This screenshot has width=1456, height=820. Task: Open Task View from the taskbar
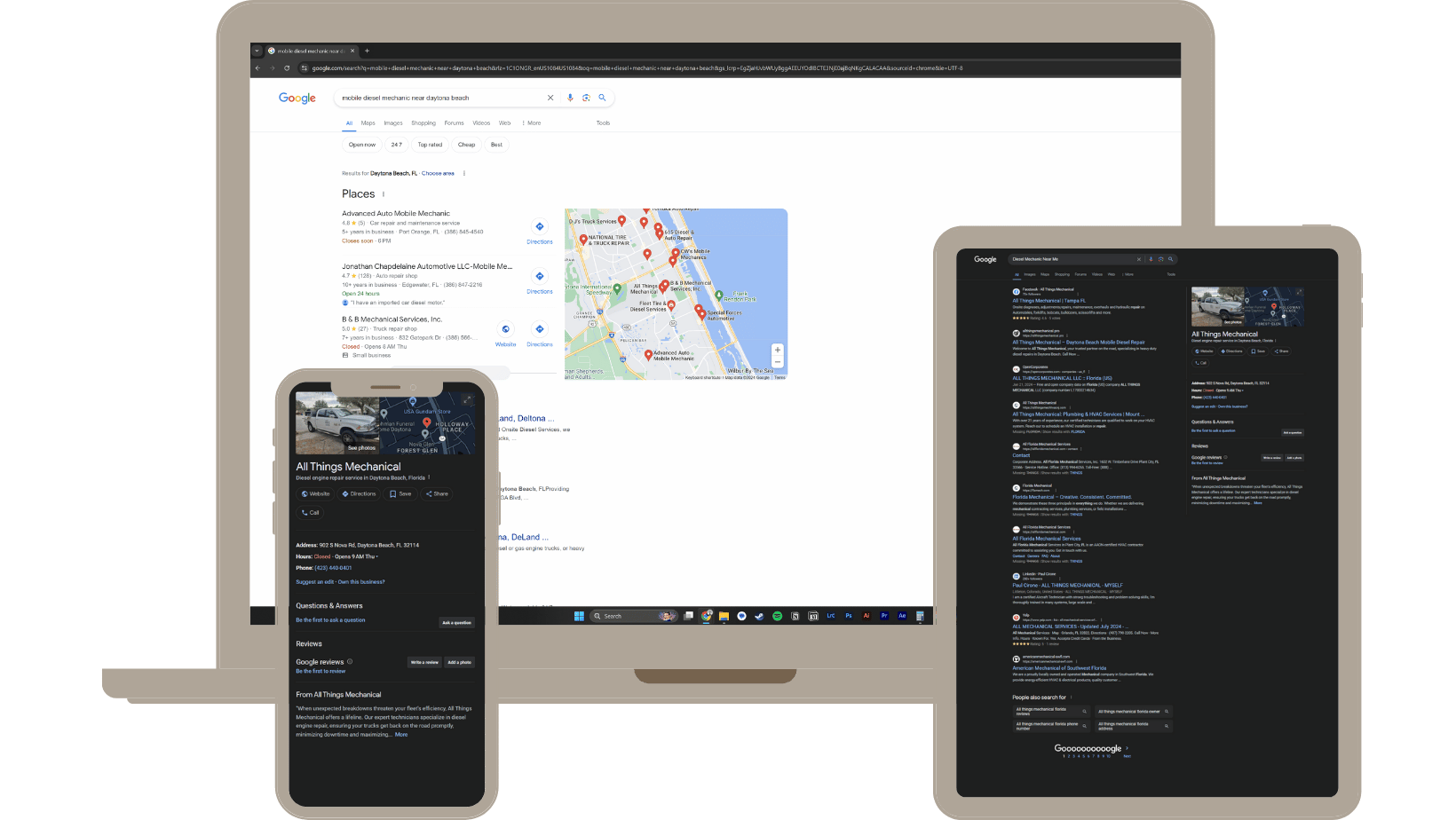(x=688, y=616)
